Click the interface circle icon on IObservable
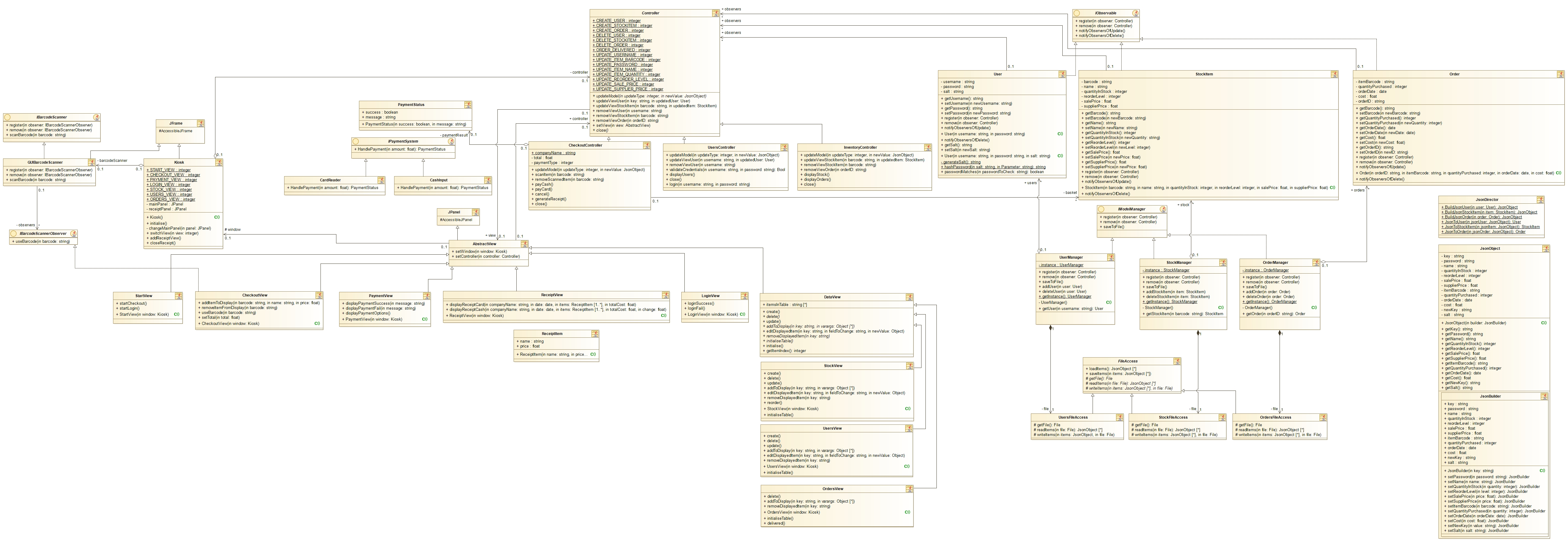Viewport: 1568px width, 542px height. pyautogui.click(x=1077, y=13)
